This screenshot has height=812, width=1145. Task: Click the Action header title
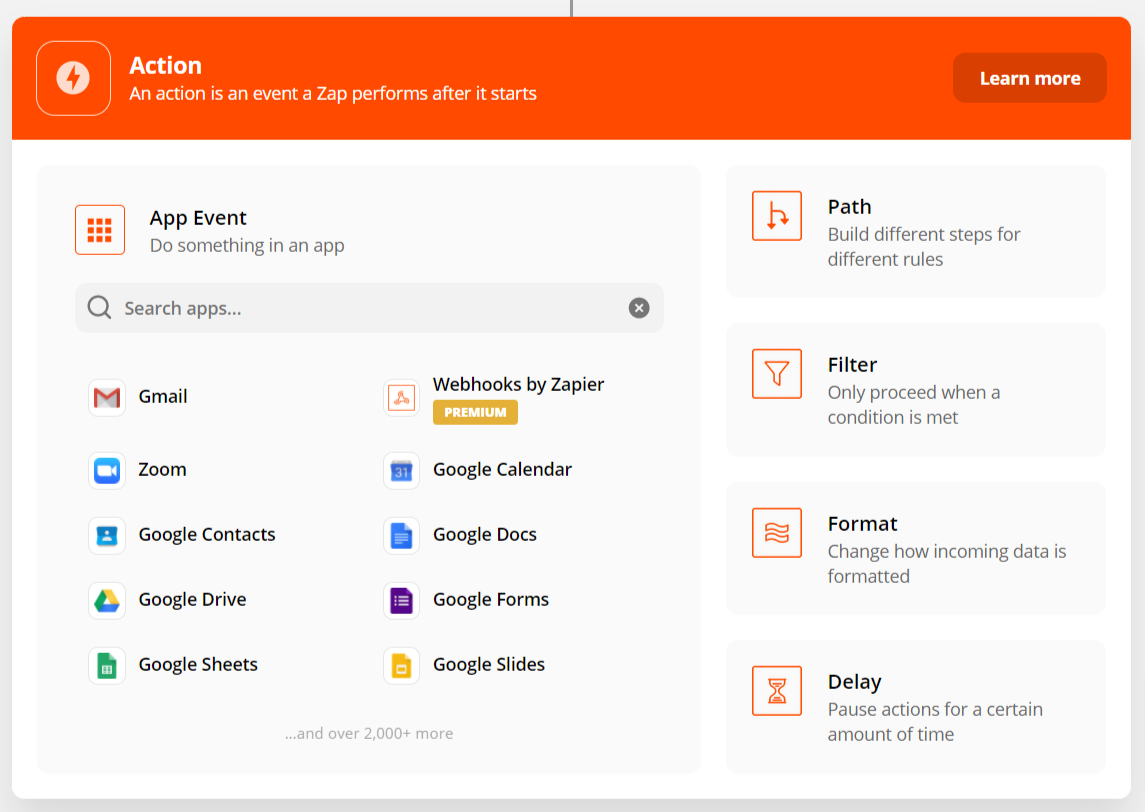point(166,66)
